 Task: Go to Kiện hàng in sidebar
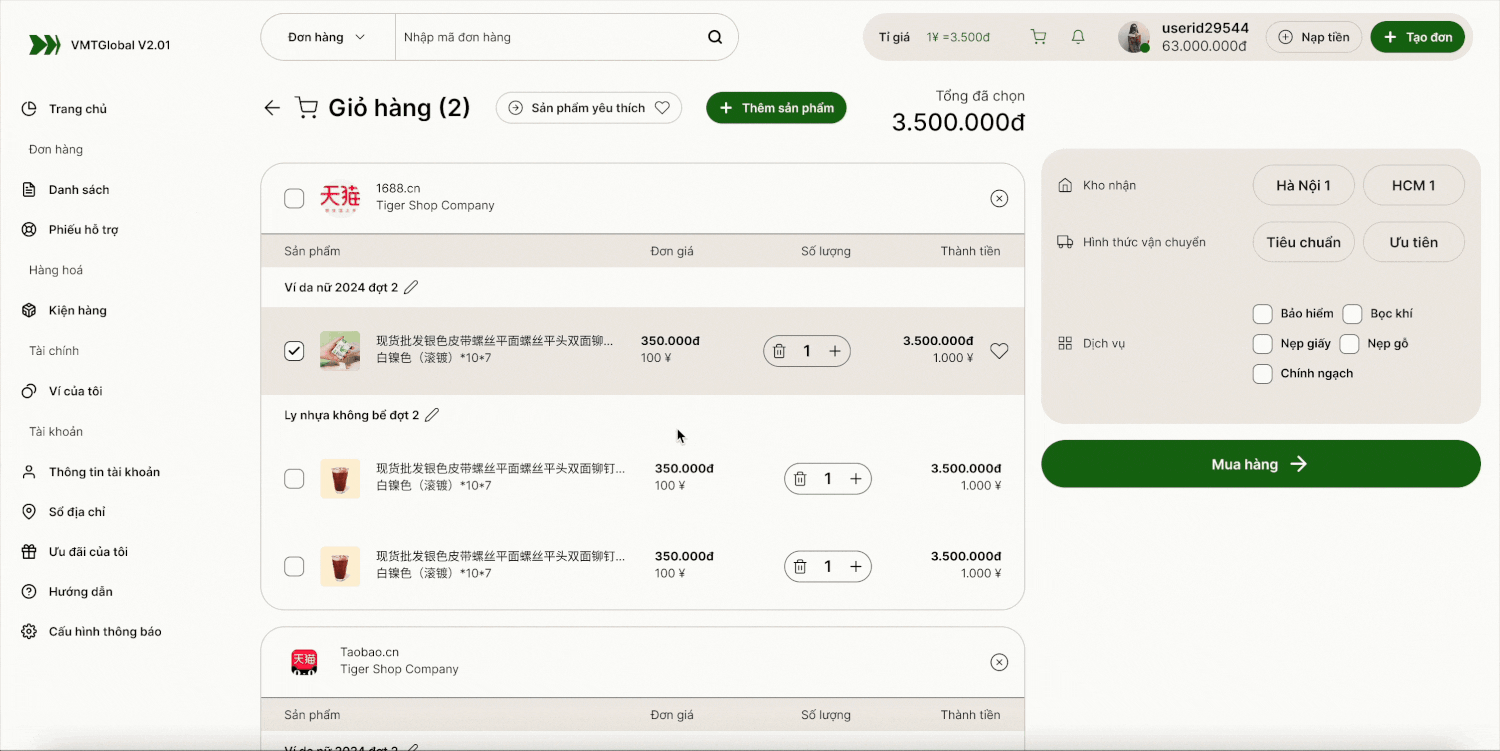tap(77, 311)
